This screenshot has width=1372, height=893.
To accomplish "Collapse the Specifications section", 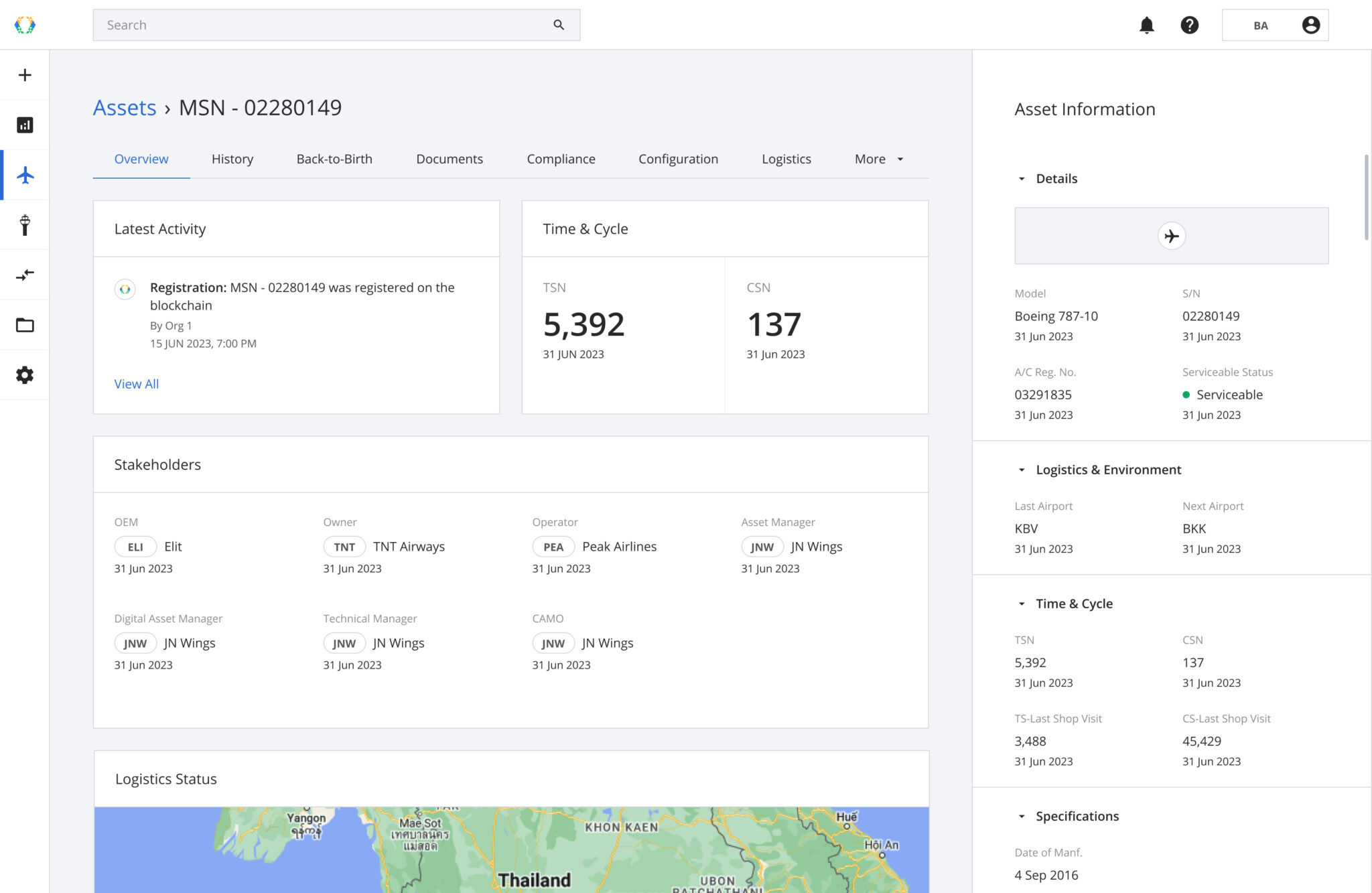I will pos(1022,817).
